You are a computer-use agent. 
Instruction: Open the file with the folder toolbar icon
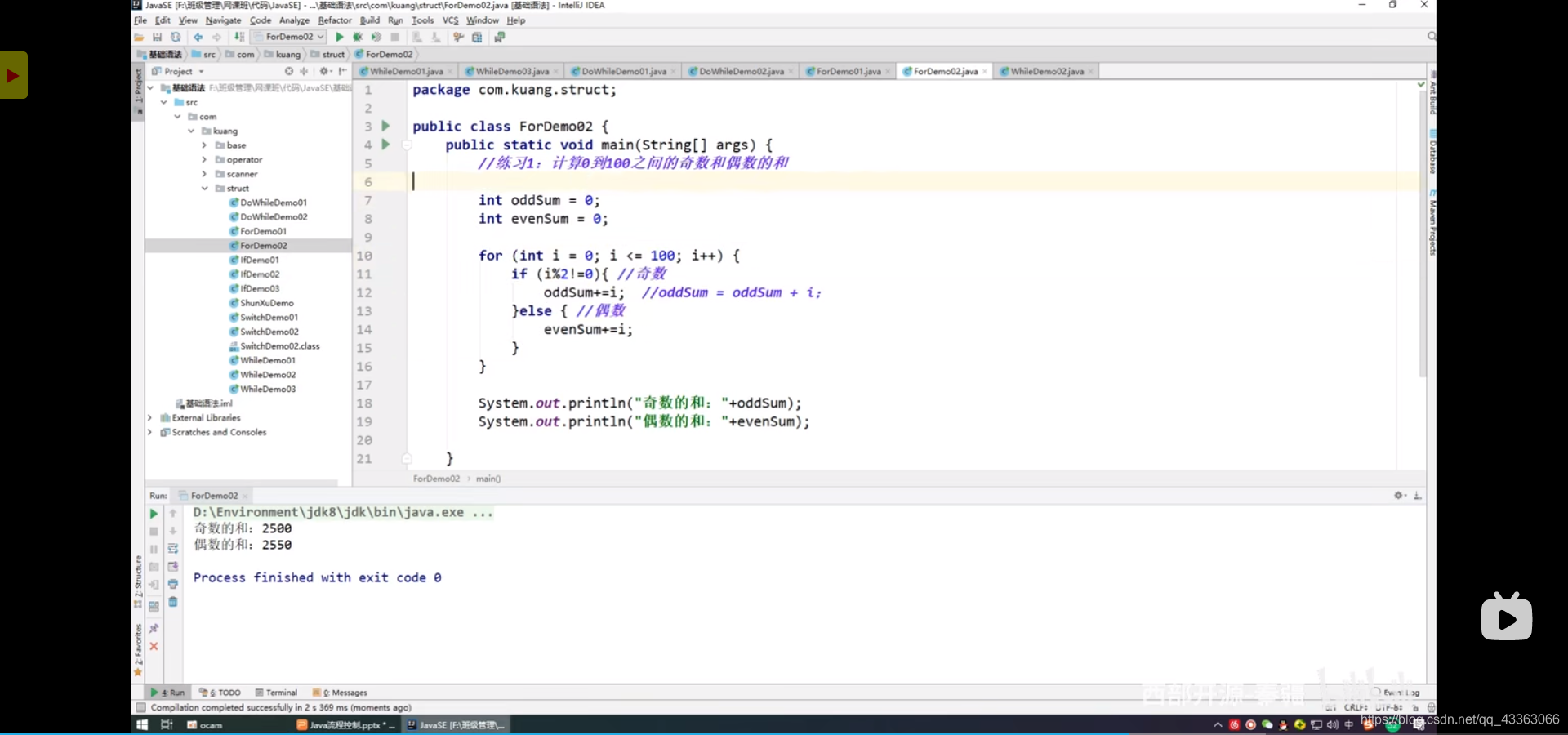pos(139,37)
